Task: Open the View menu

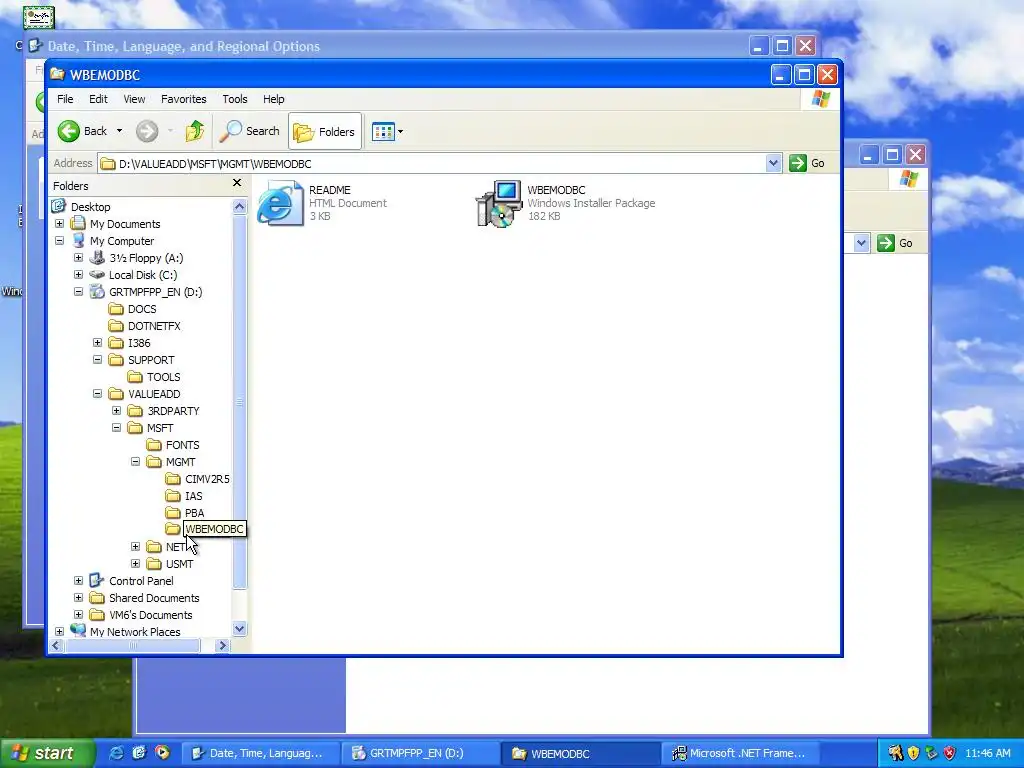Action: point(134,99)
